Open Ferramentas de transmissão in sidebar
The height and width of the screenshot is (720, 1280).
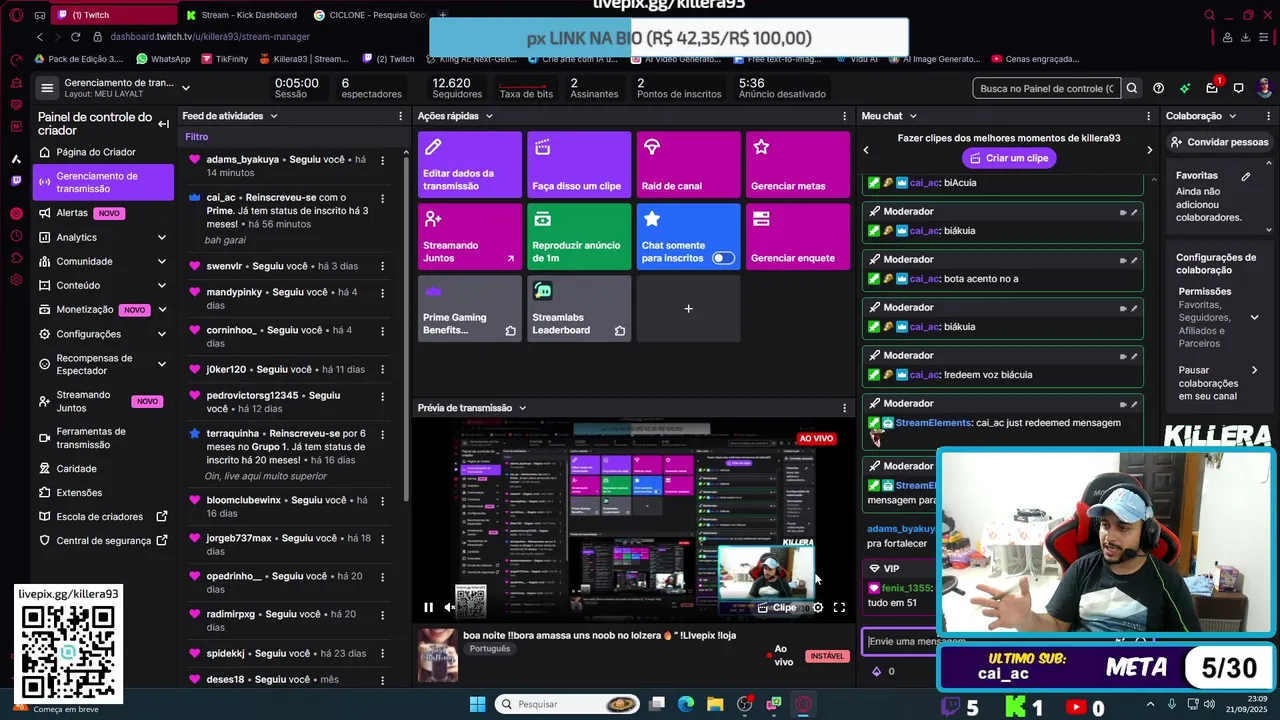102,438
